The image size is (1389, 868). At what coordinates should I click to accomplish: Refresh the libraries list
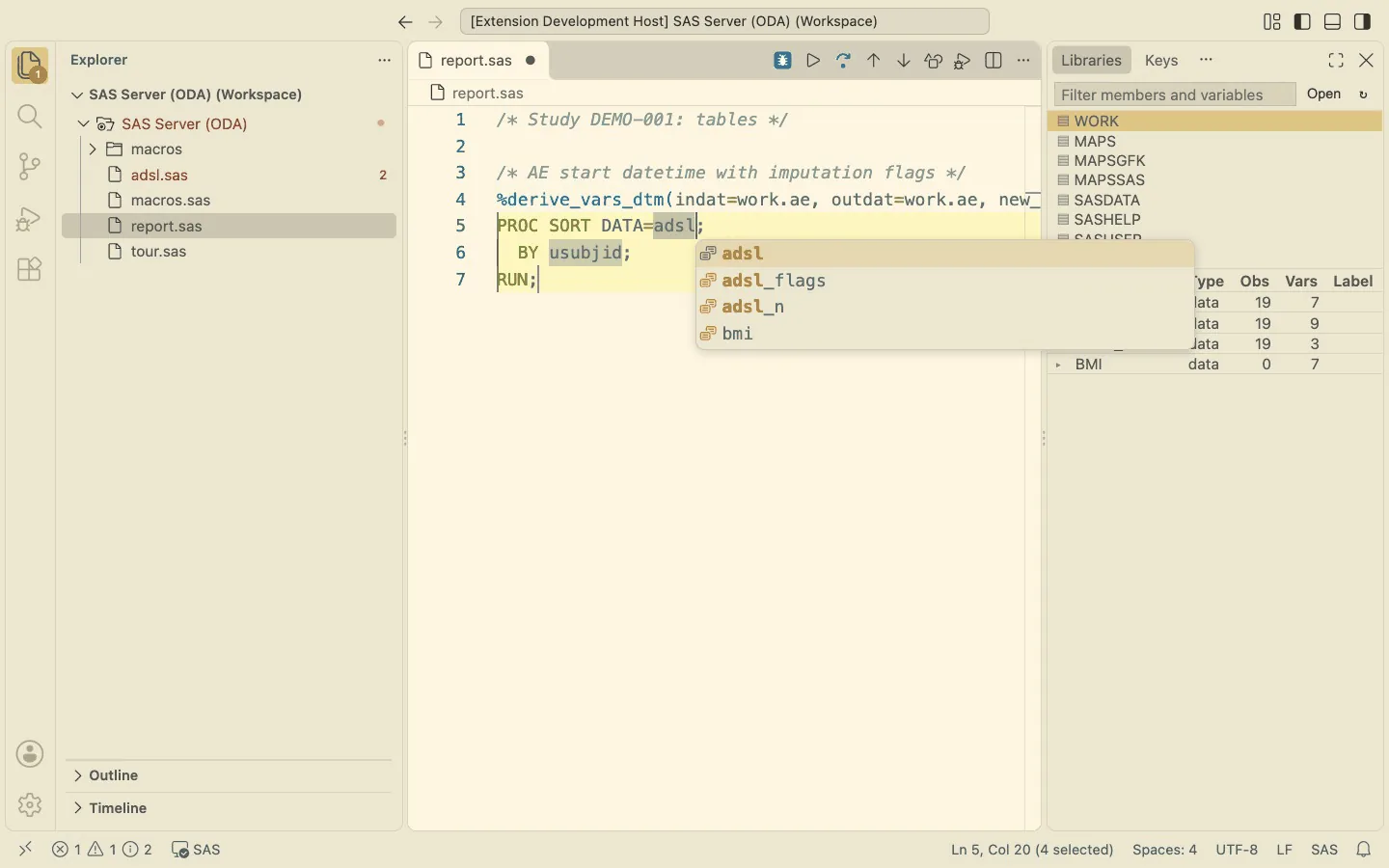pos(1365,95)
